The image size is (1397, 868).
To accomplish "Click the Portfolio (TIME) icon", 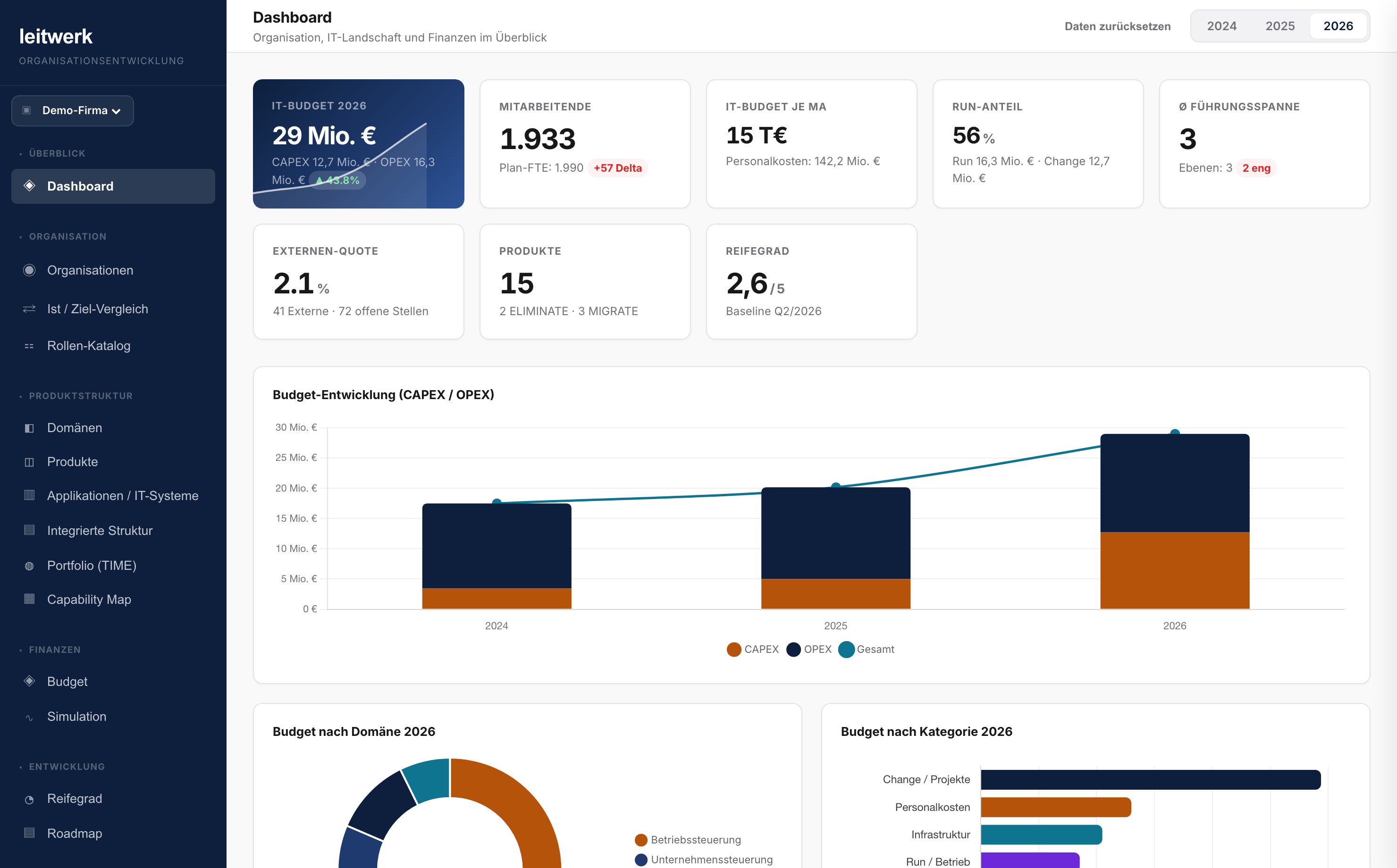I will (29, 566).
